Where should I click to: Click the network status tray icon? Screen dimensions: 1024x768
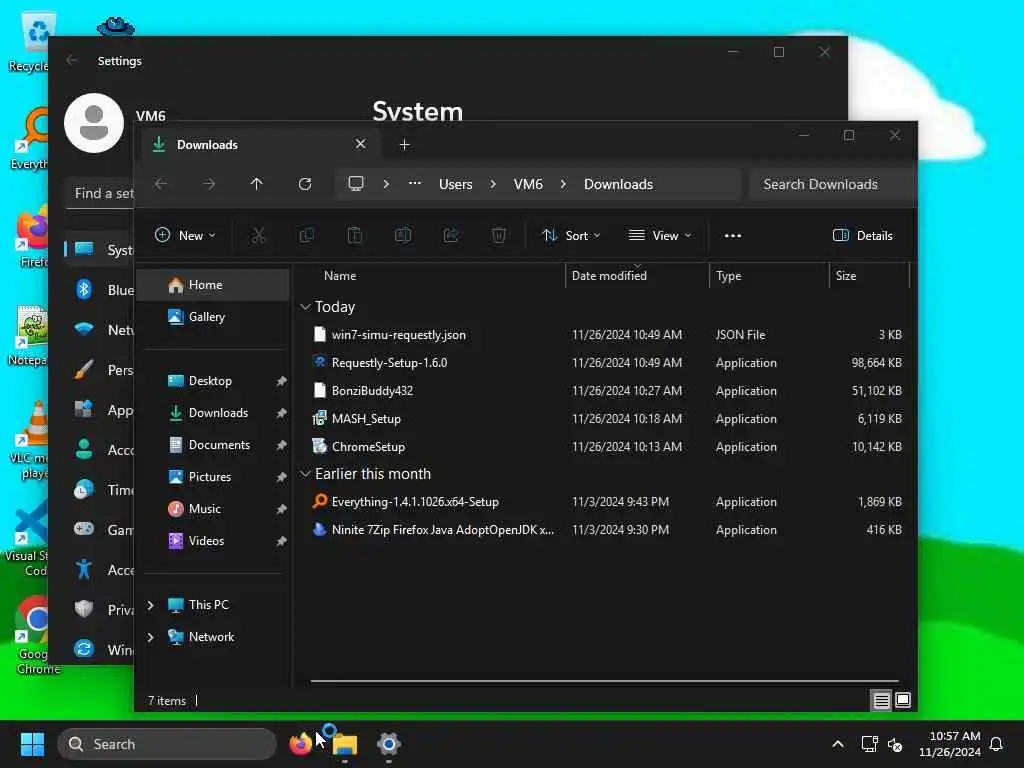[870, 744]
